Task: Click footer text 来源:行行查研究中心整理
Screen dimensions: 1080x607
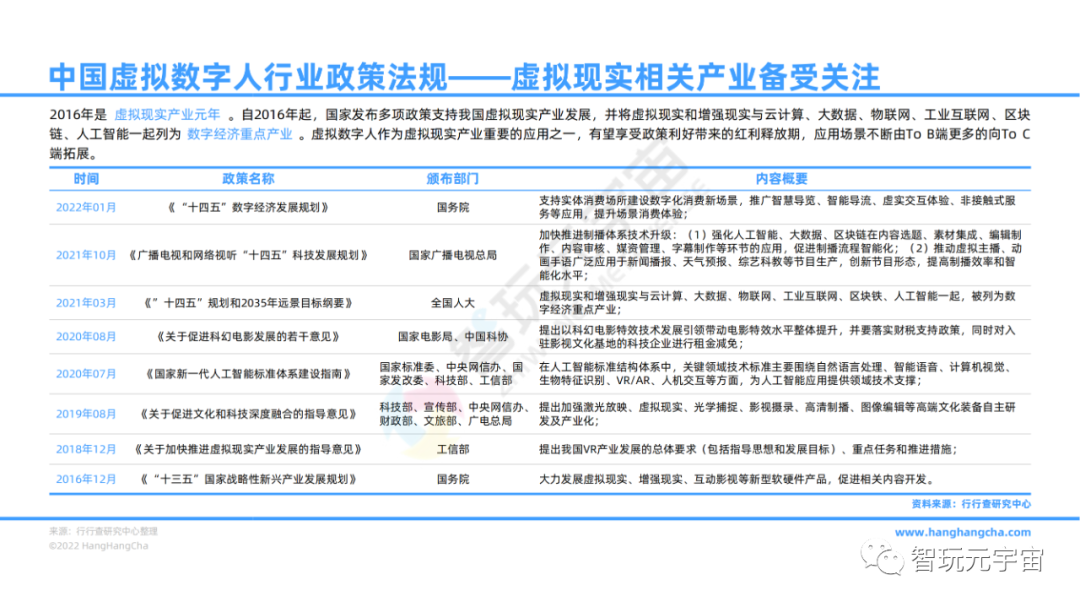Action: pos(103,532)
